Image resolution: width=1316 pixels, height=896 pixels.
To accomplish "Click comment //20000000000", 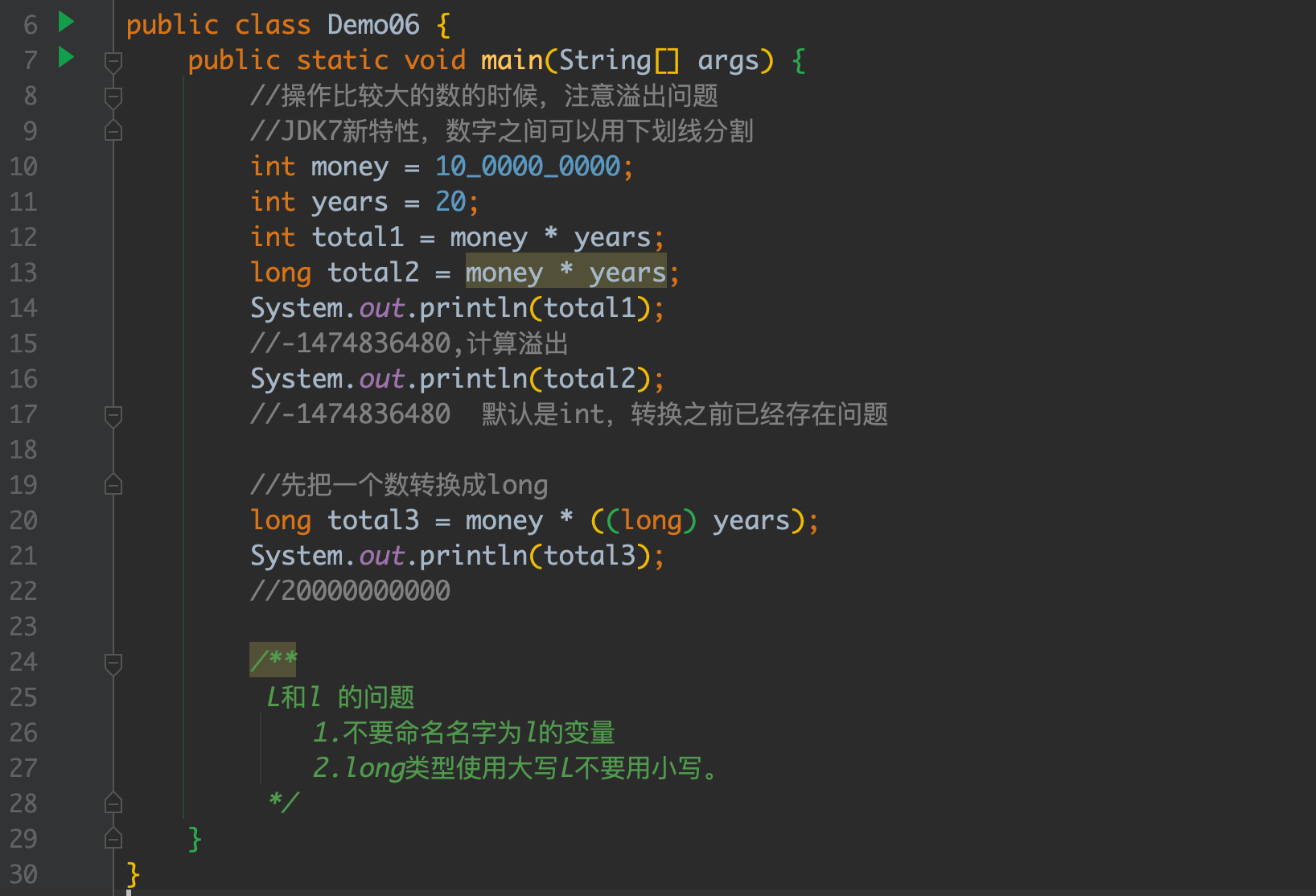I will 350,591.
